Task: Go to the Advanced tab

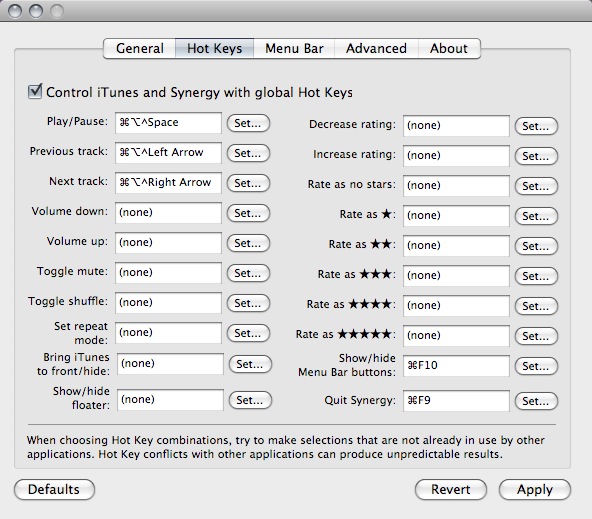Action: tap(376, 48)
